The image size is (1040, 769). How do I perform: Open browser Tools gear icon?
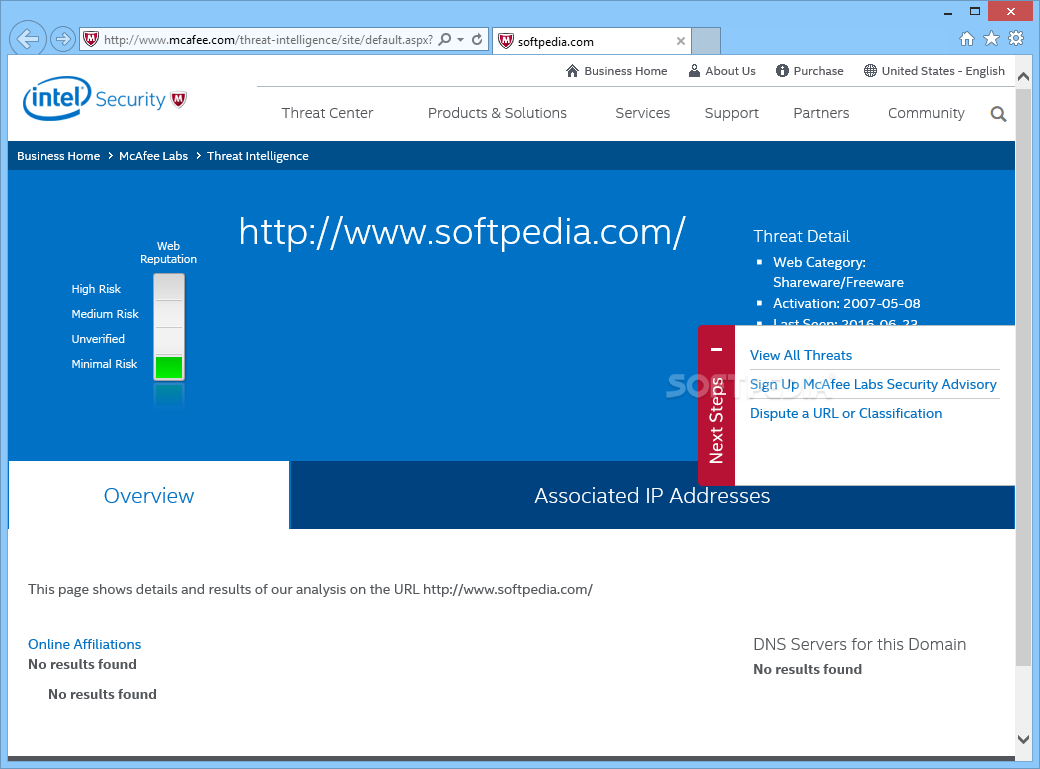click(1016, 38)
